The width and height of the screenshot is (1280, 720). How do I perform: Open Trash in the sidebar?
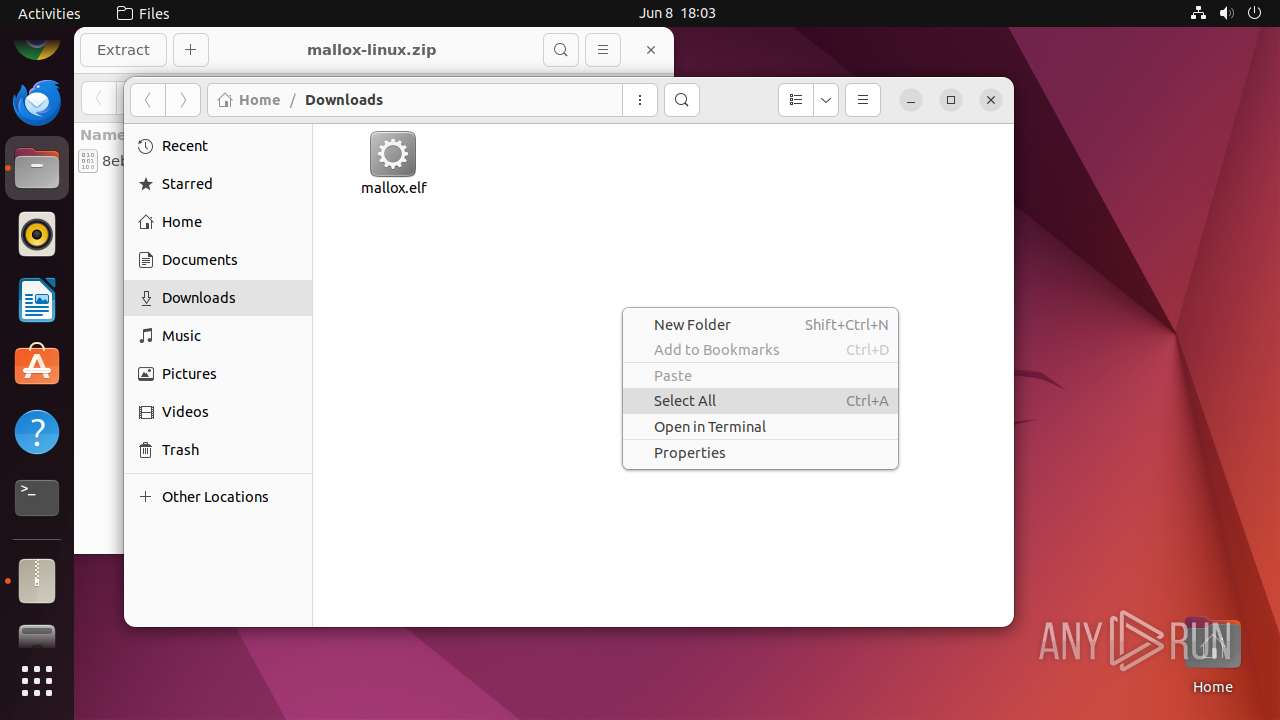point(218,450)
